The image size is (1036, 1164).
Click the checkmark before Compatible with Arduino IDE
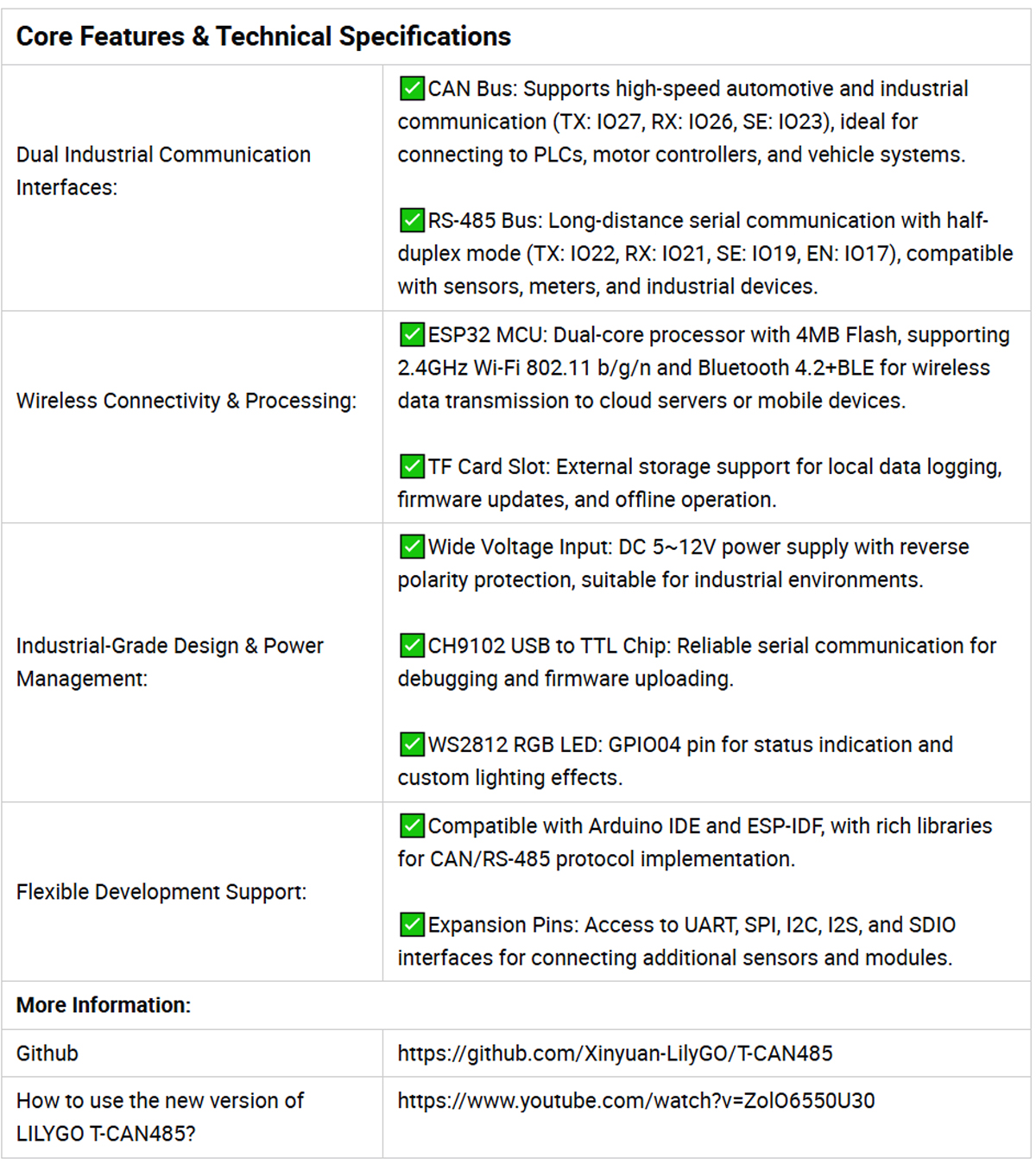(x=412, y=826)
